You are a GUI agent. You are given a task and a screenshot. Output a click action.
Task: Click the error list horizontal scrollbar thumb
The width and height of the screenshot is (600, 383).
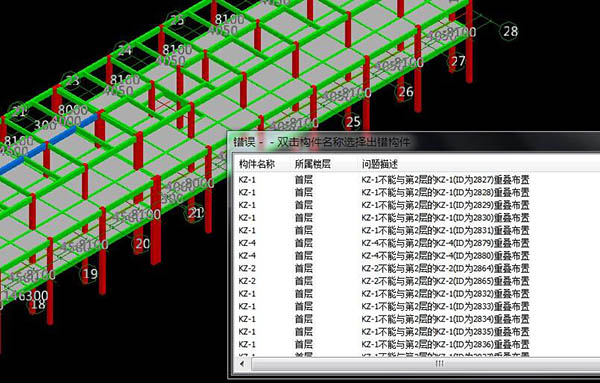pos(425,364)
